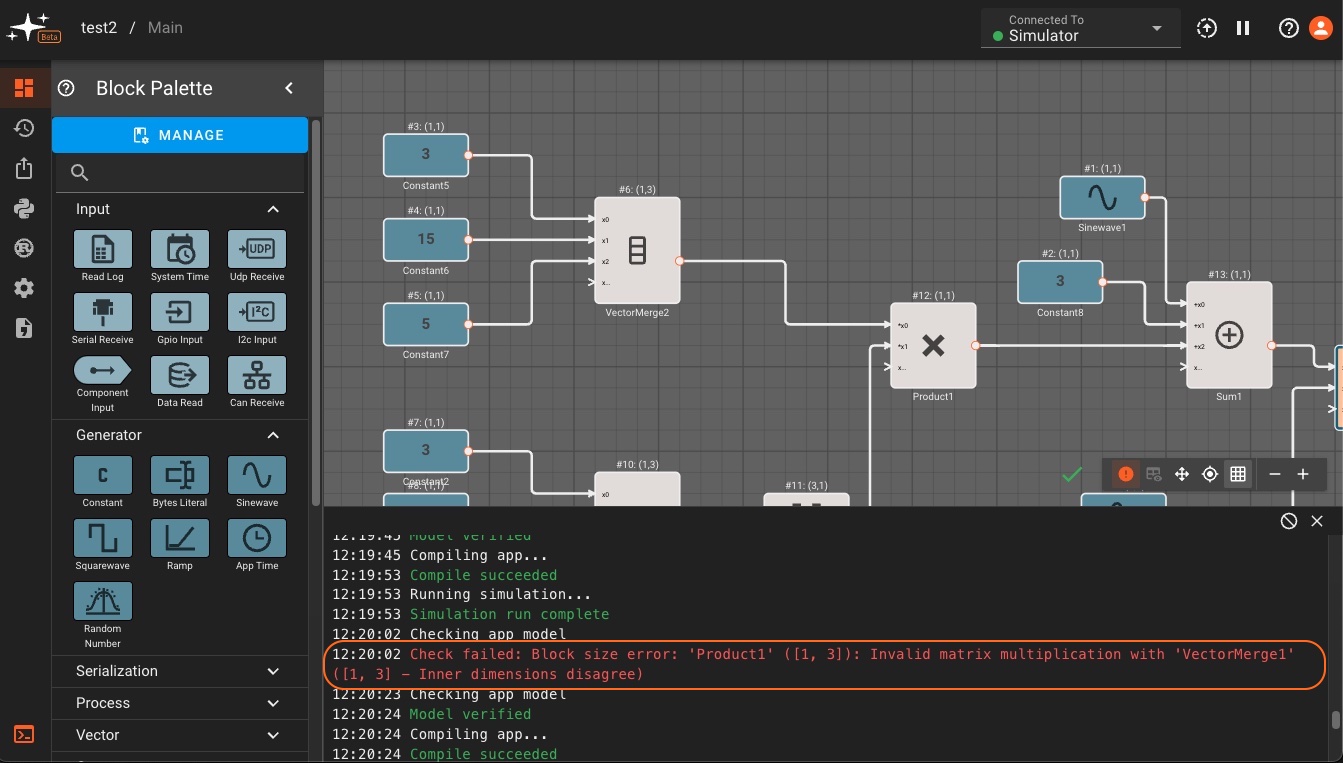Viewport: 1343px width, 763px height.
Task: Open the Python icon in left sidebar
Action: tap(24, 208)
